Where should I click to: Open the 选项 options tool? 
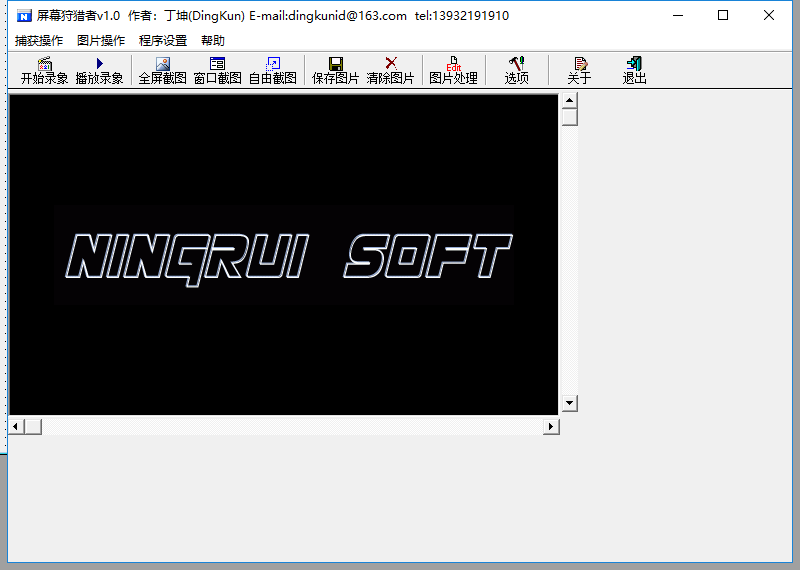(x=516, y=70)
